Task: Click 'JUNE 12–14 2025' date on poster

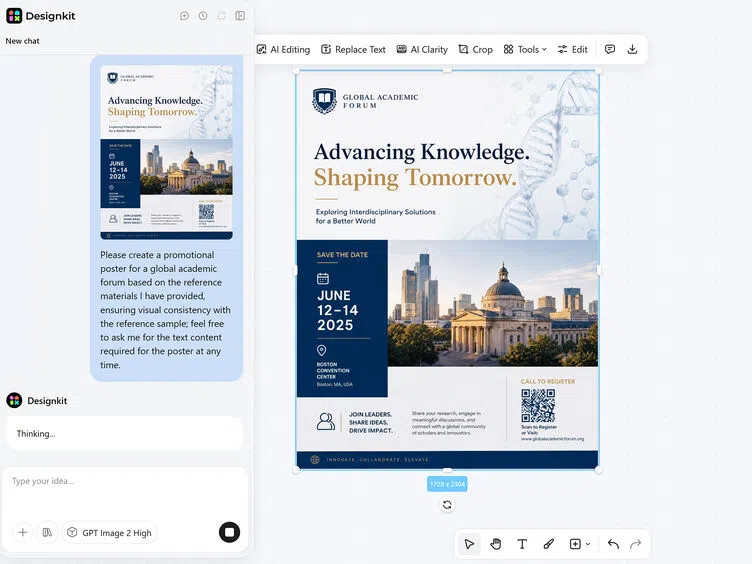Action: pyautogui.click(x=338, y=310)
